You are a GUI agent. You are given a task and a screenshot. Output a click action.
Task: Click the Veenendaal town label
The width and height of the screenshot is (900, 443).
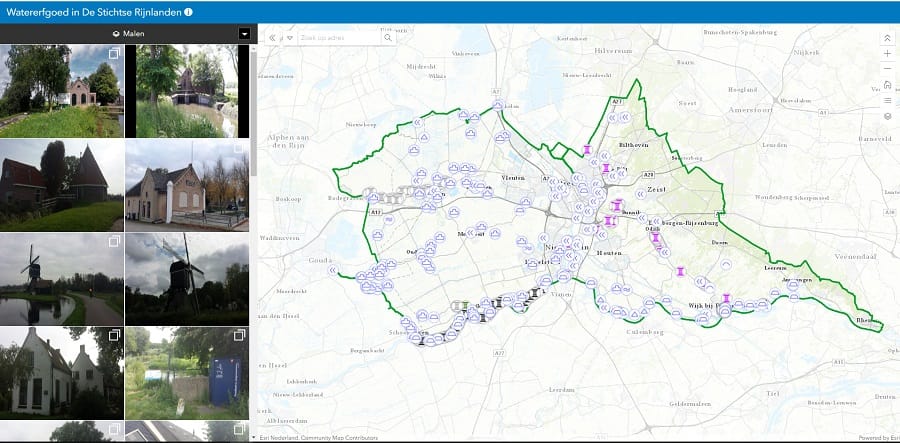point(856,257)
